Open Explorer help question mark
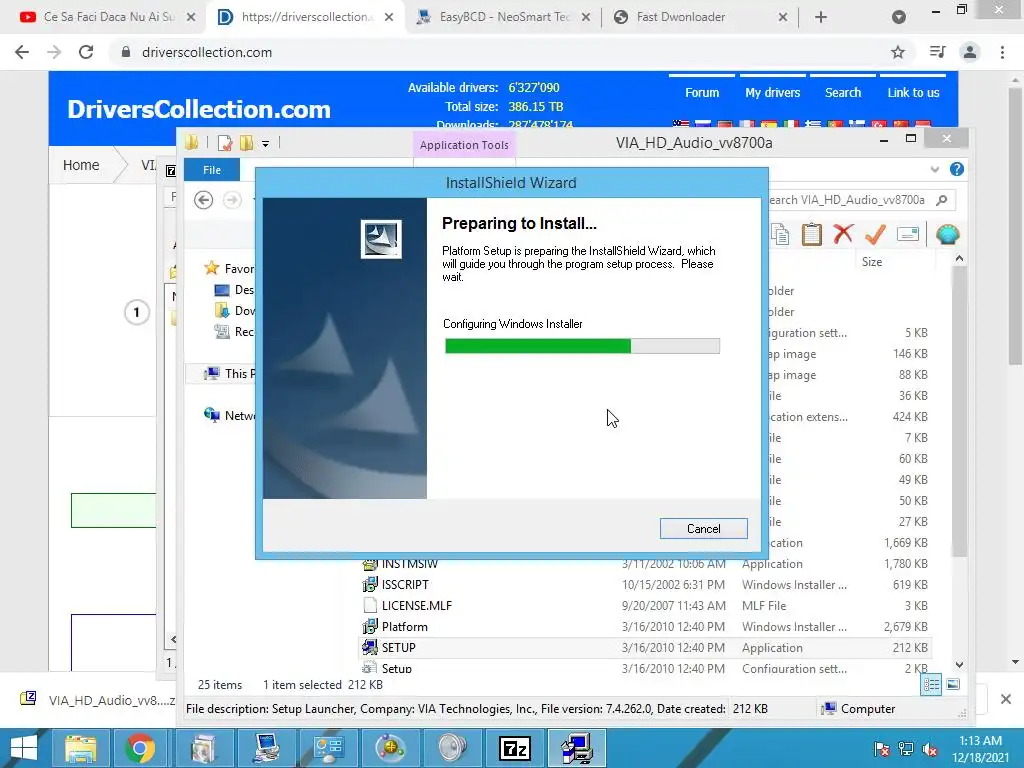The height and width of the screenshot is (768, 1024). 957,169
